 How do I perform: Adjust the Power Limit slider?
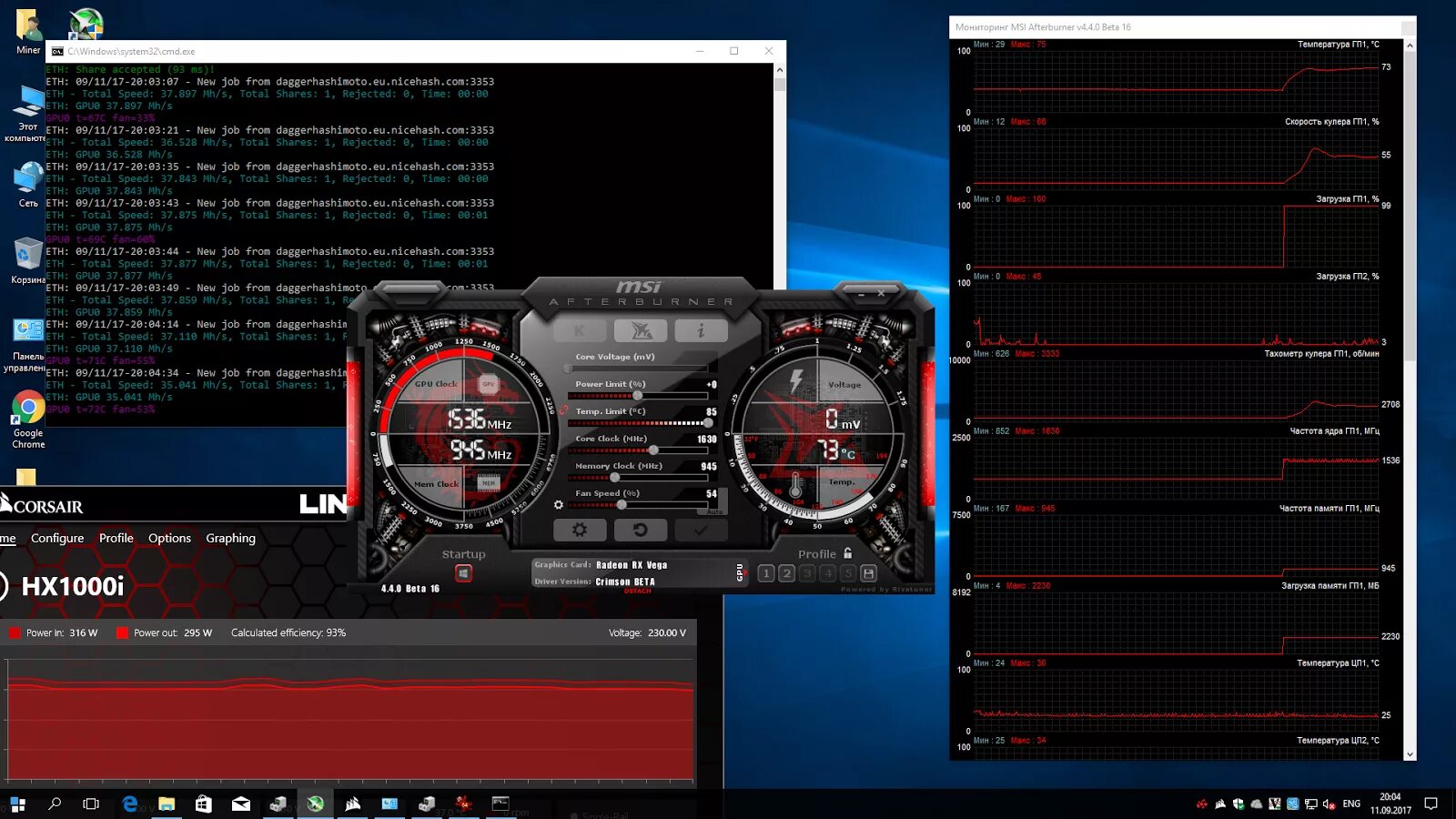tap(637, 396)
